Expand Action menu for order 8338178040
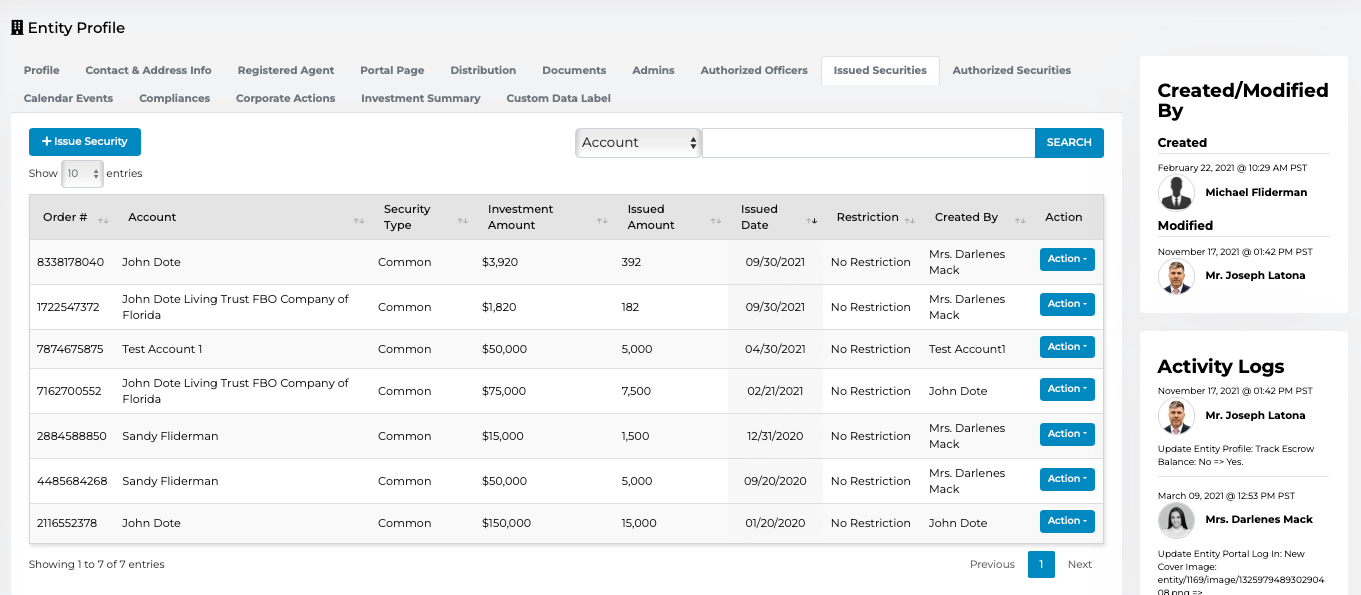The width and height of the screenshot is (1361, 595). (x=1067, y=260)
